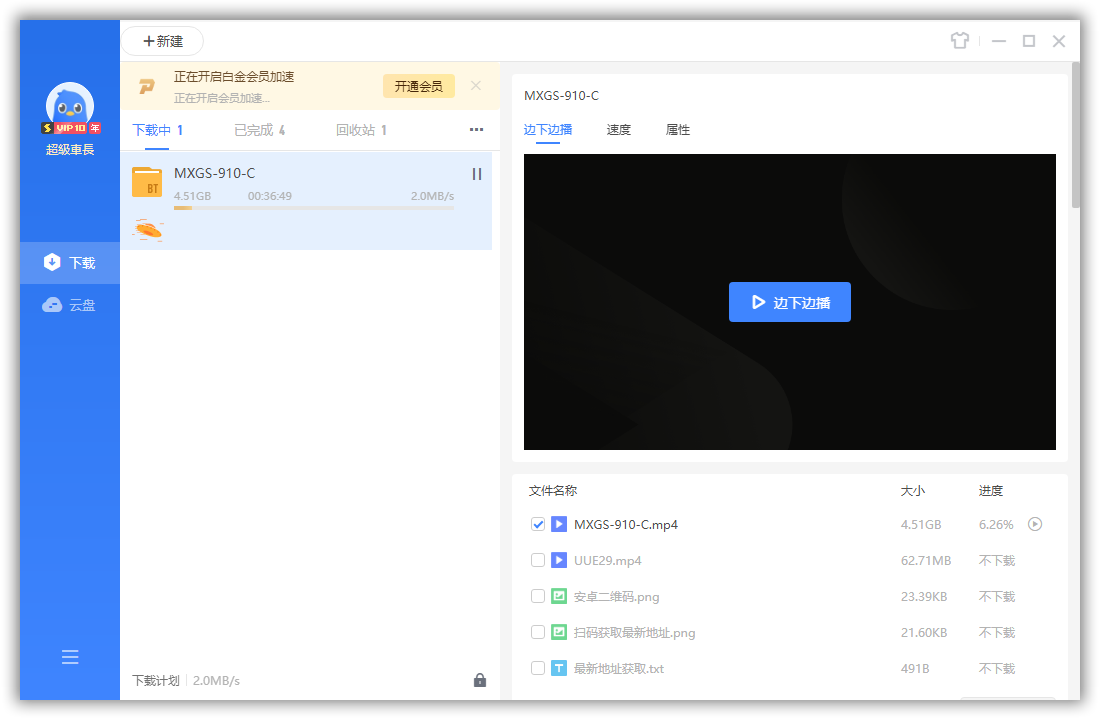The image size is (1100, 720).
Task: Open the more options ellipsis menu
Action: tap(476, 130)
